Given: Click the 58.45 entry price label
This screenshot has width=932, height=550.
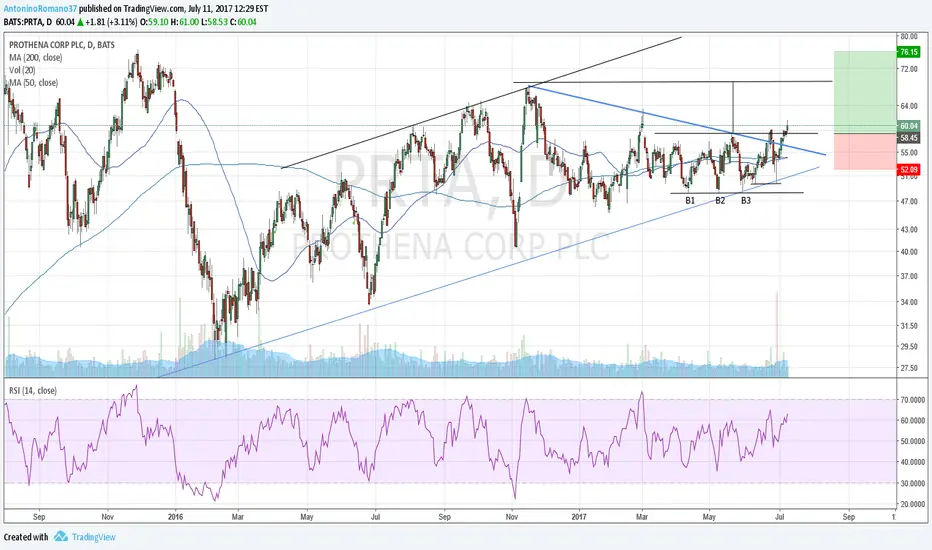Looking at the screenshot, I should tap(909, 138).
